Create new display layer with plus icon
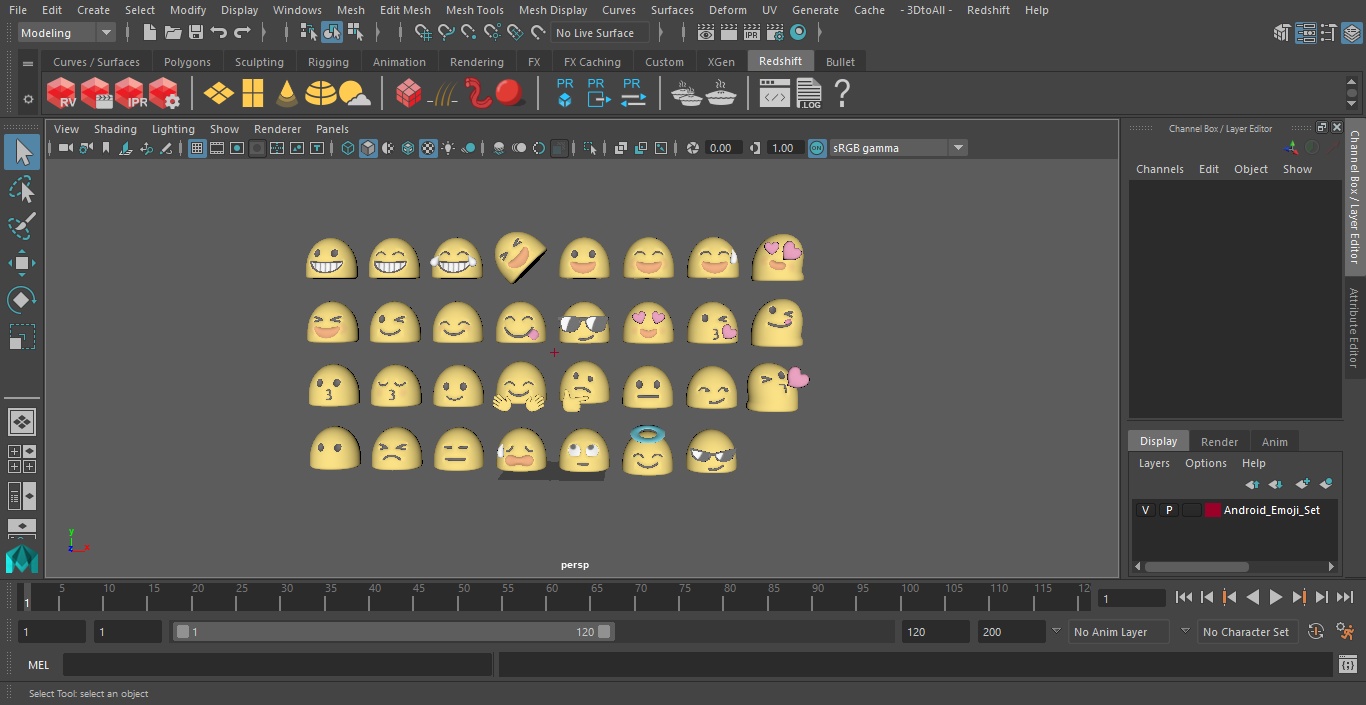The height and width of the screenshot is (705, 1366). [1301, 484]
